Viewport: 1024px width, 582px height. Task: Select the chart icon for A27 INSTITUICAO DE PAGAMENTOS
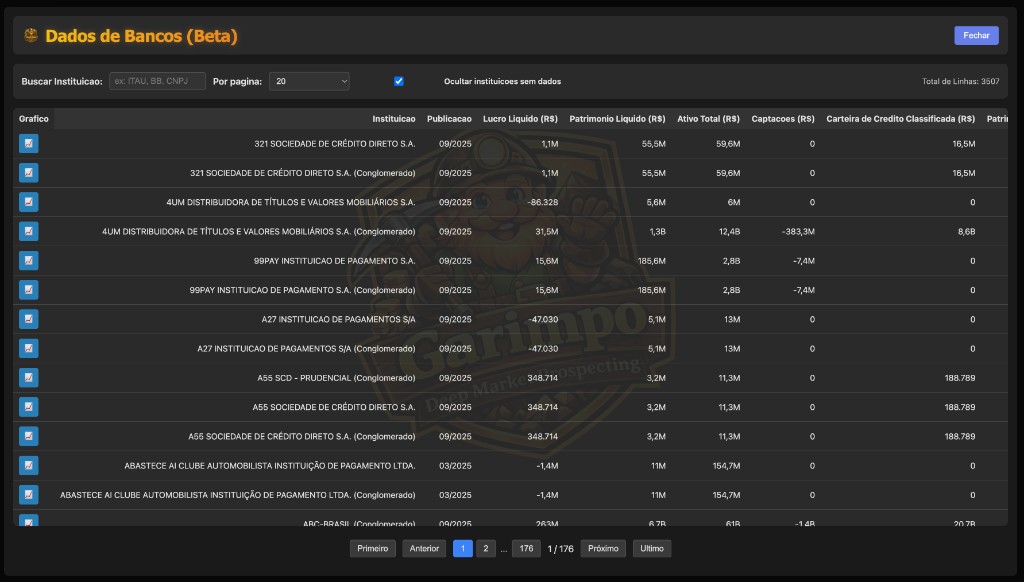28,318
